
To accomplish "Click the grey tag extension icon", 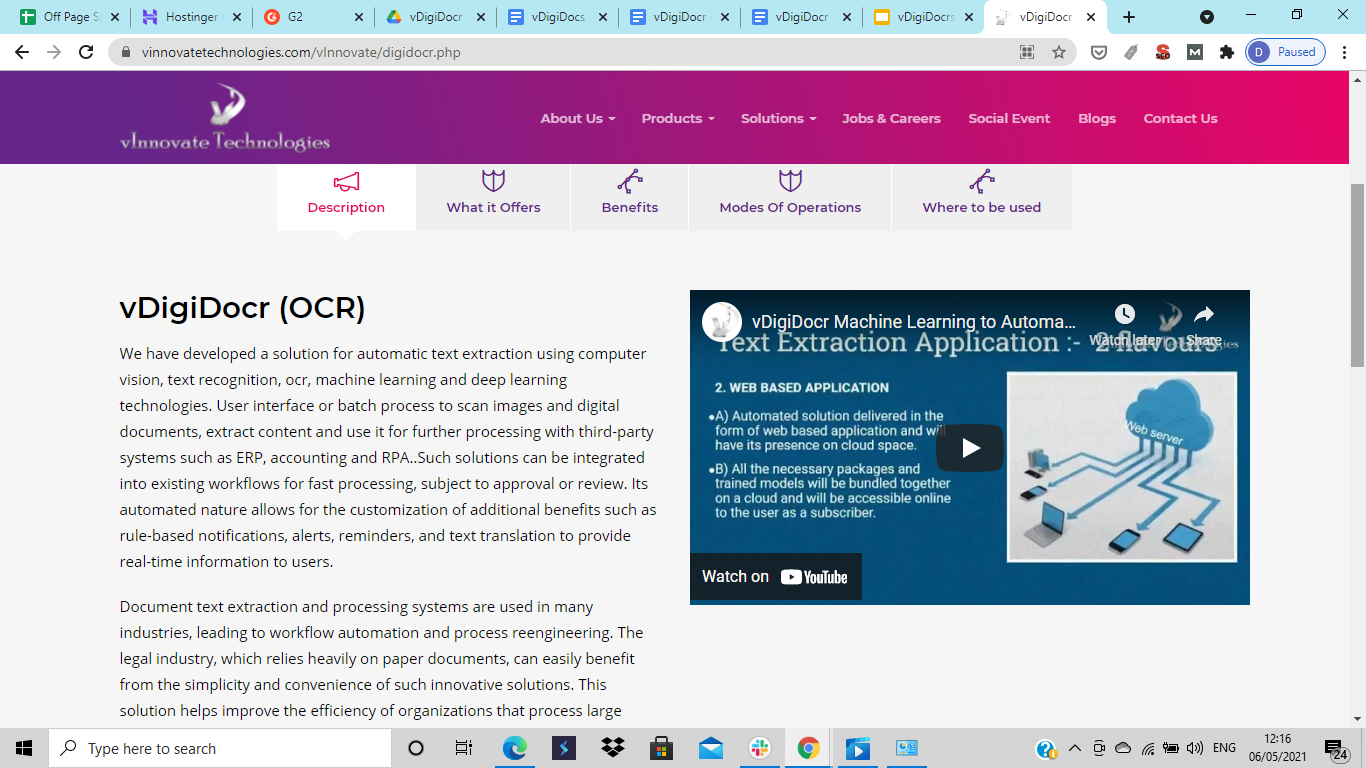I will click(x=1131, y=52).
